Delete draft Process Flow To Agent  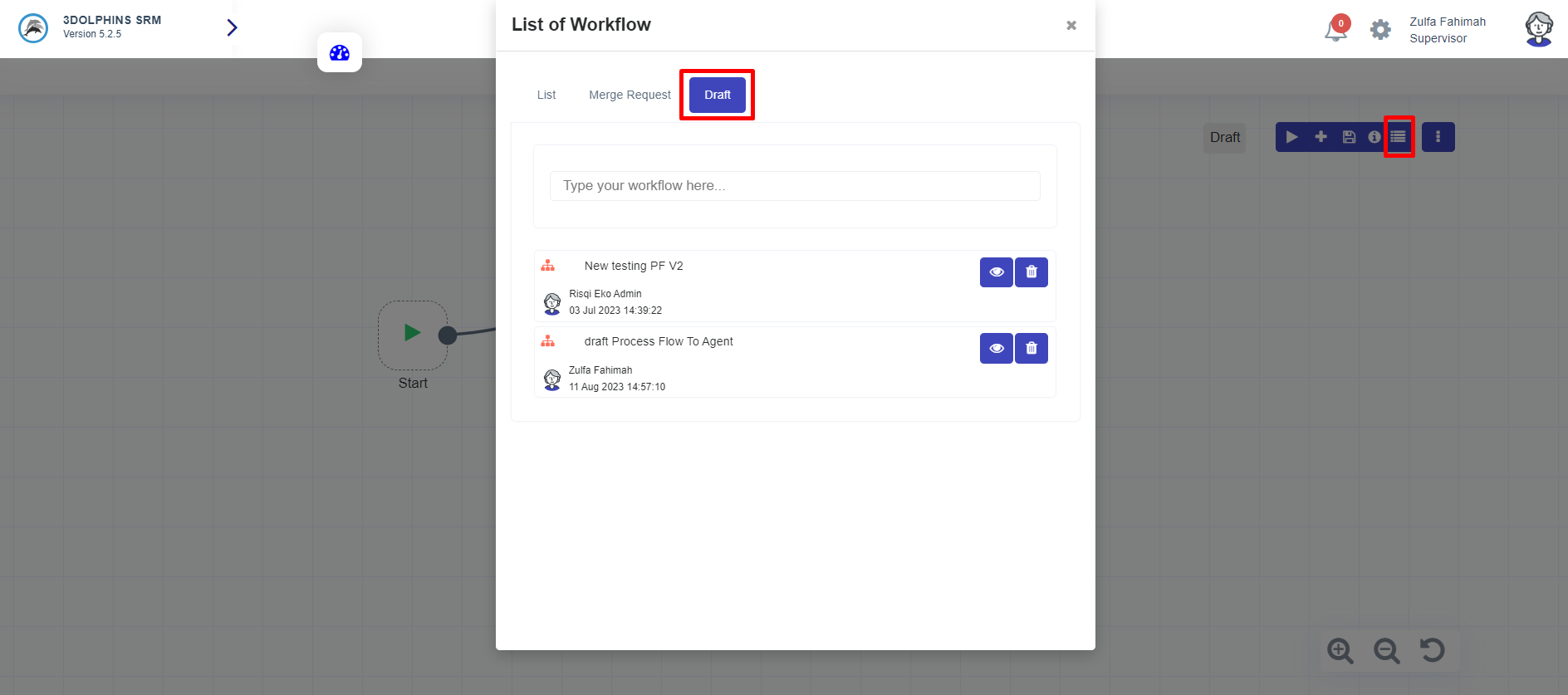click(x=1031, y=349)
